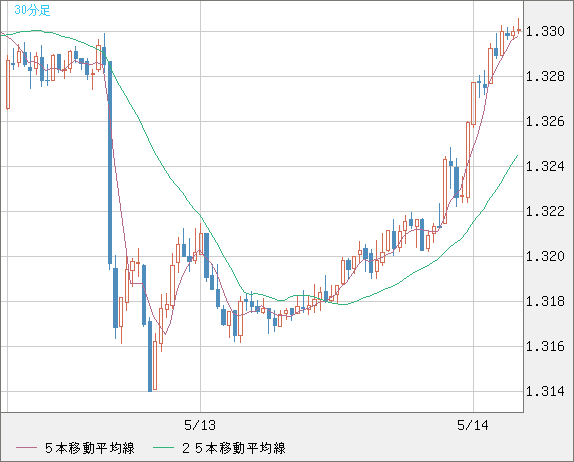Viewport: 574px width, 462px height.
Task: Select the 1.324 price axis label
Action: click(545, 167)
